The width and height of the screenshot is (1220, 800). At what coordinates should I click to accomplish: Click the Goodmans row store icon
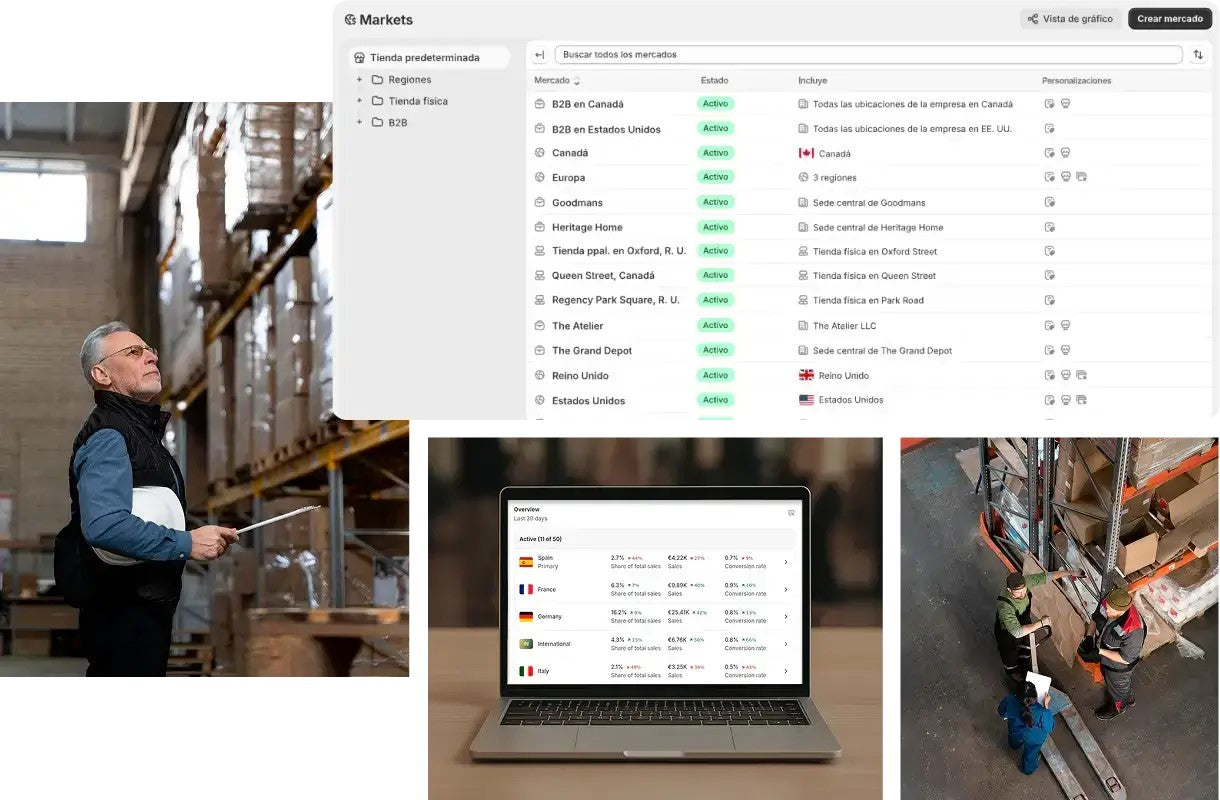click(540, 203)
